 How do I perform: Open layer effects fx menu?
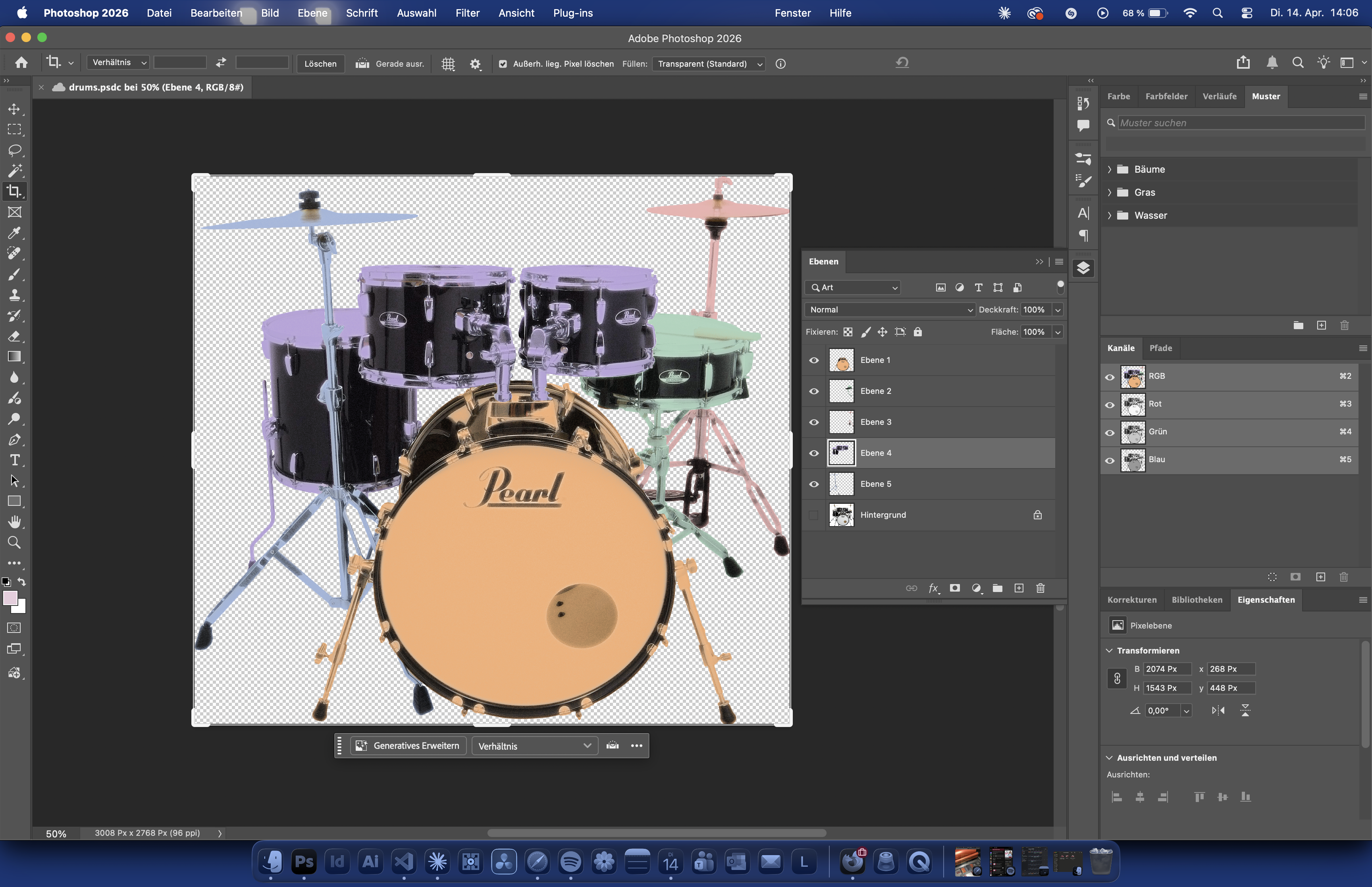click(933, 588)
